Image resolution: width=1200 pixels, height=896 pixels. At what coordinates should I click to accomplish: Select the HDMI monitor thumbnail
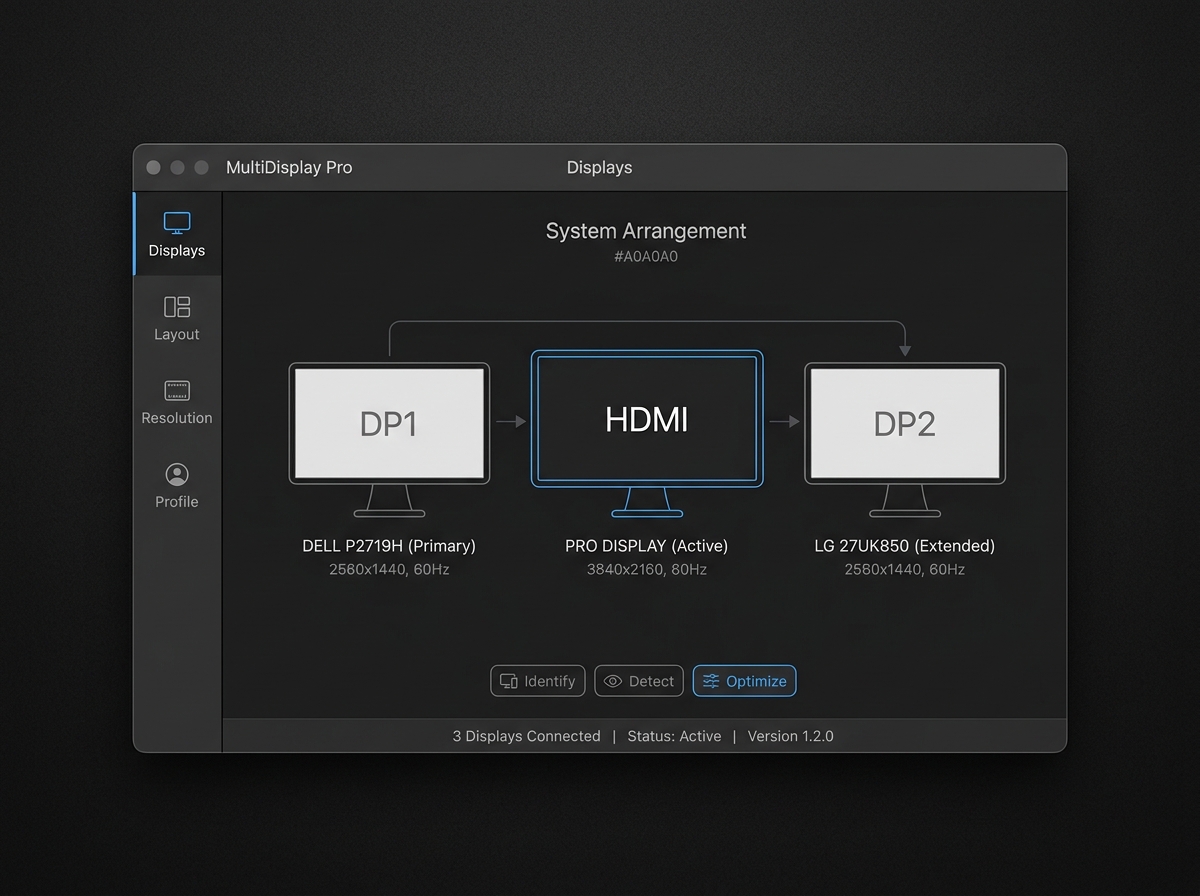647,434
